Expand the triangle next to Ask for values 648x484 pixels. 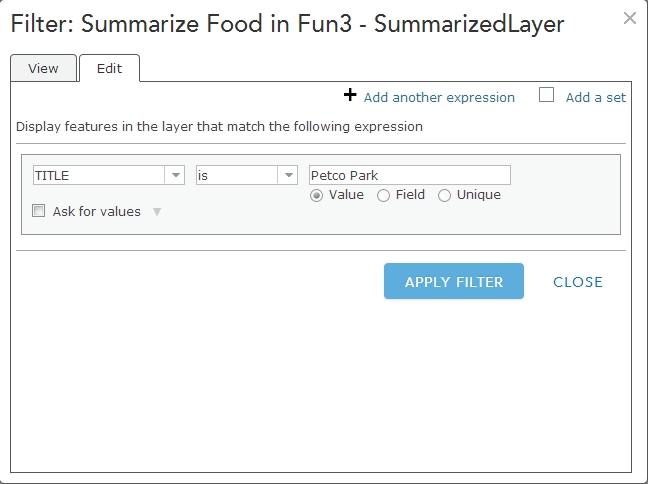tap(156, 212)
